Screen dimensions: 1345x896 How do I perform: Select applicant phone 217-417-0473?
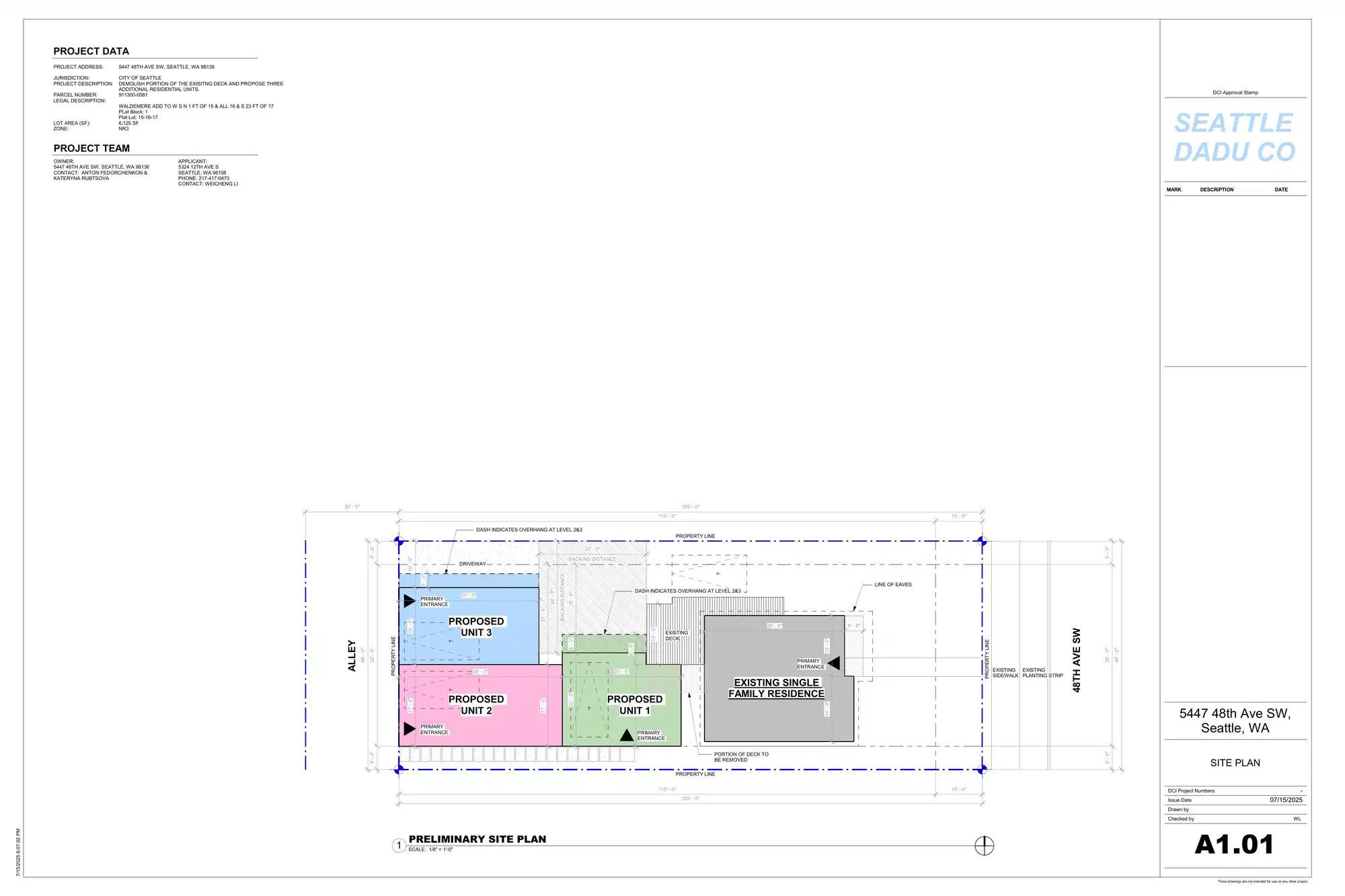click(x=204, y=178)
